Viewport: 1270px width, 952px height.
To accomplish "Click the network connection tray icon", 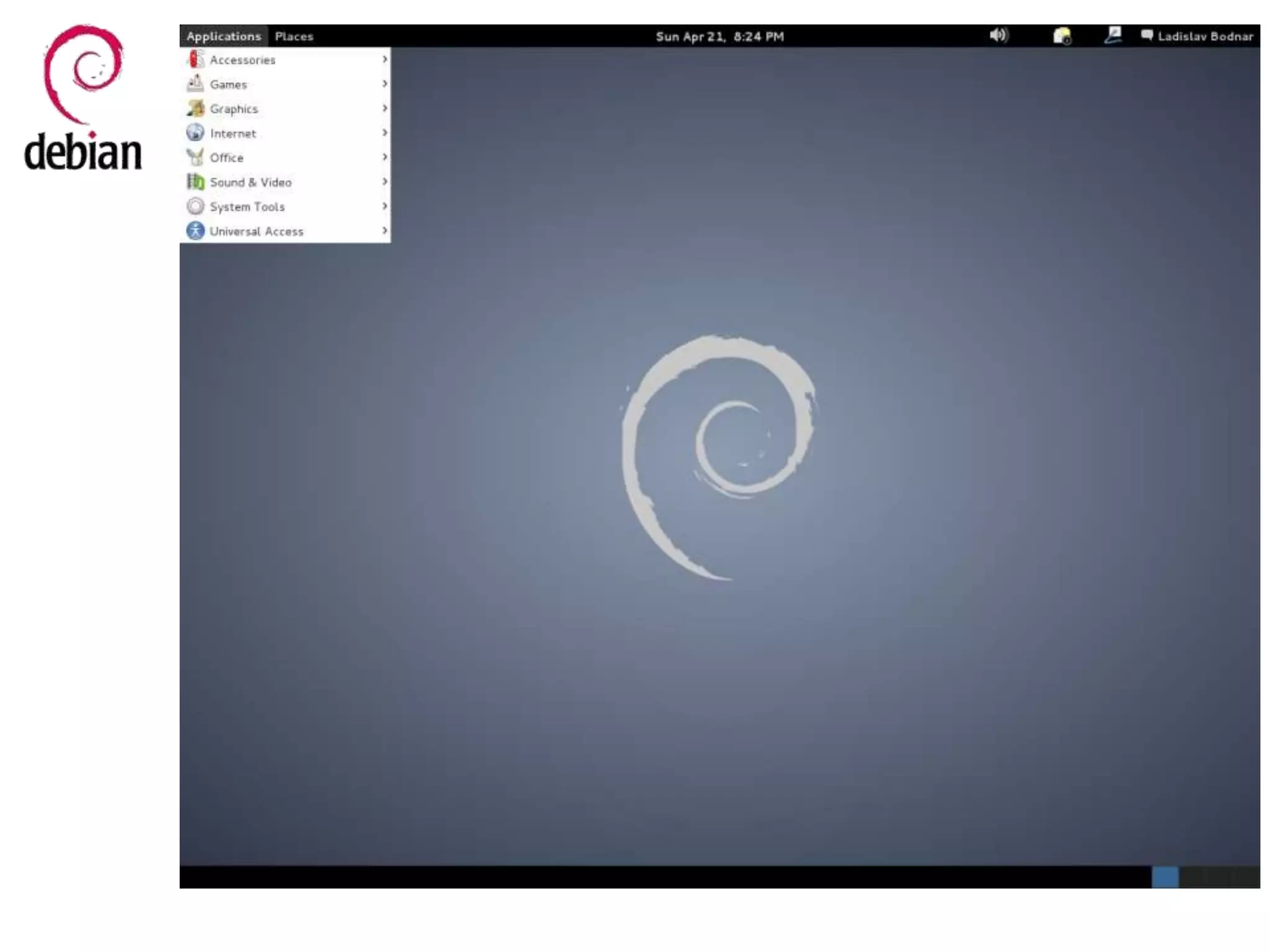I will [1113, 35].
